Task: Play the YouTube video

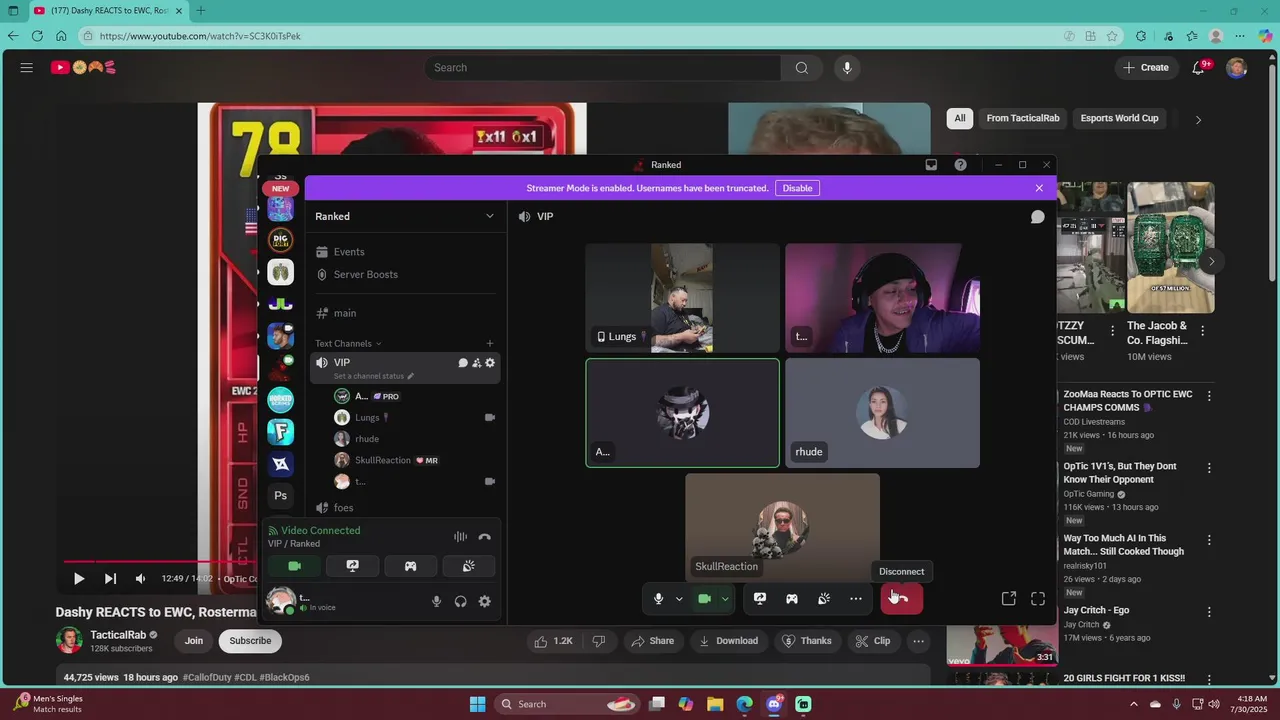Action: (79, 578)
